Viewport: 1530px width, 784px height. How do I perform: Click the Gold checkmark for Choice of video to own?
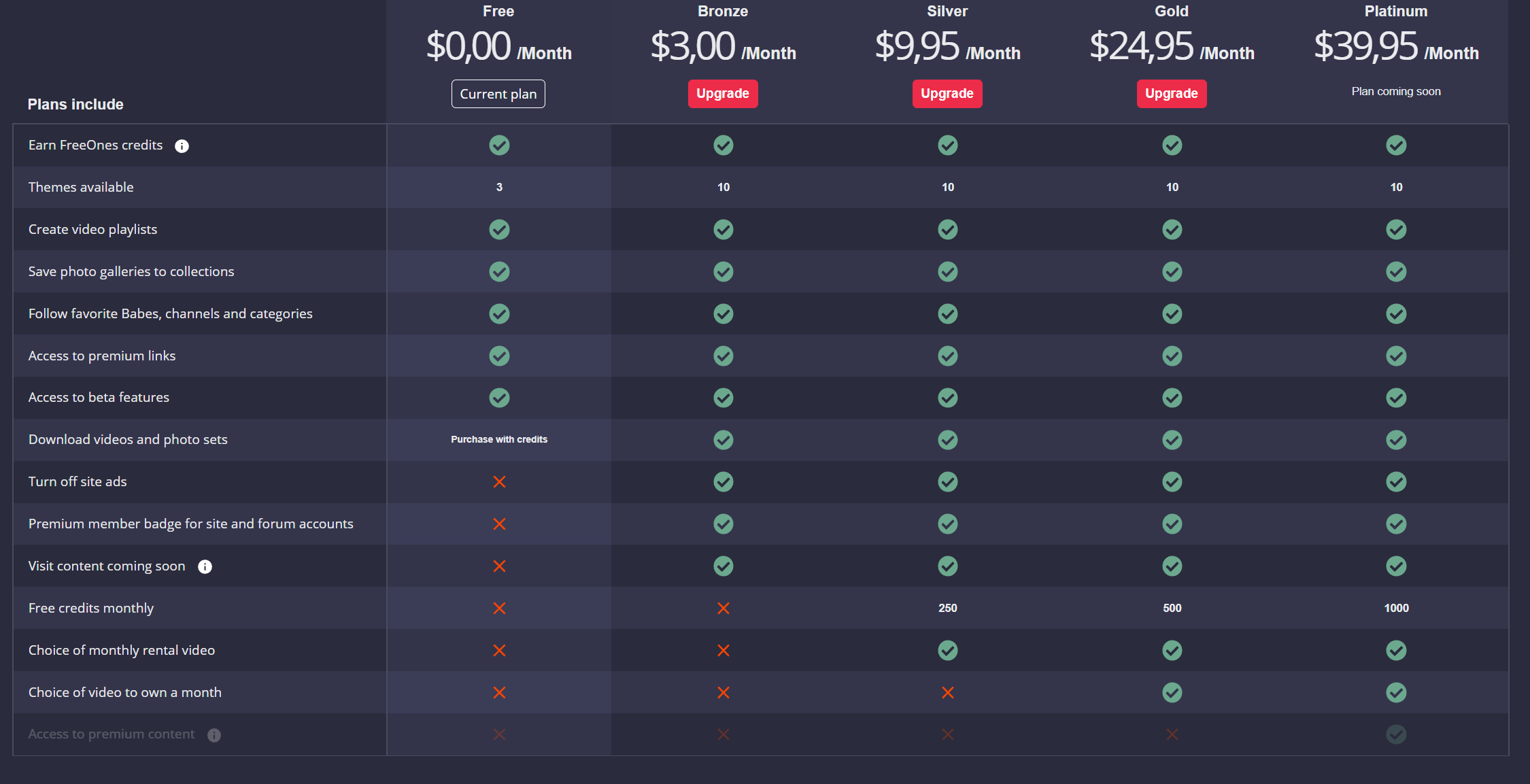1172,693
